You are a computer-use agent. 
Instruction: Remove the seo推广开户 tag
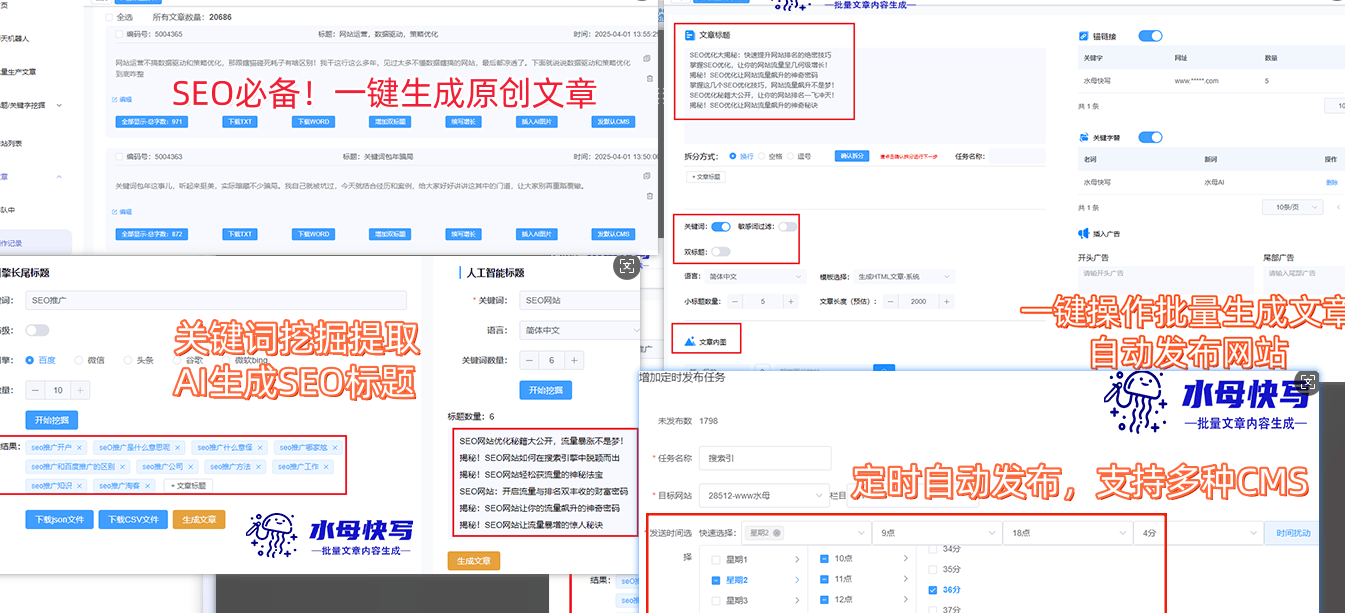[x=79, y=447]
